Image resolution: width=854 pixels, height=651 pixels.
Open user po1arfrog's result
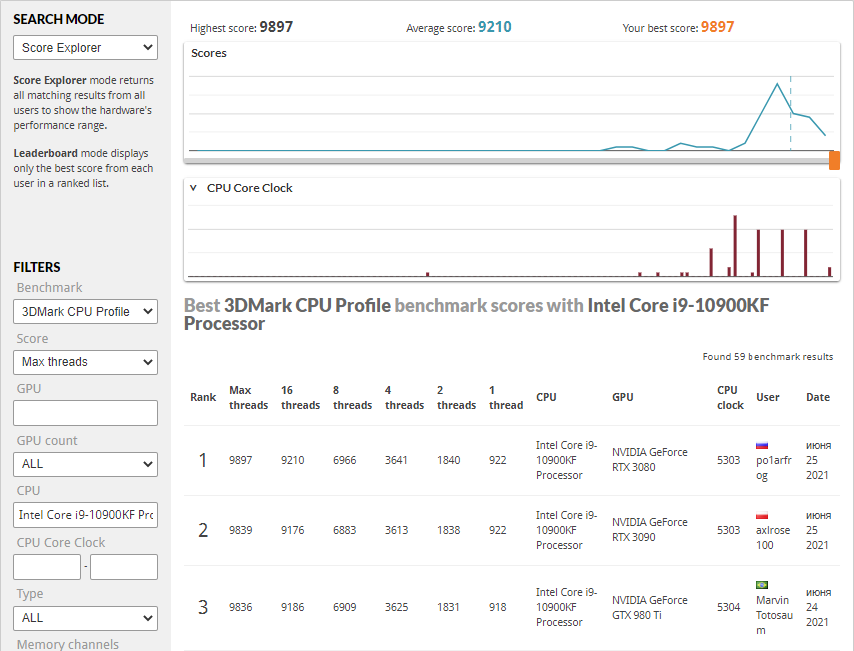tap(773, 467)
